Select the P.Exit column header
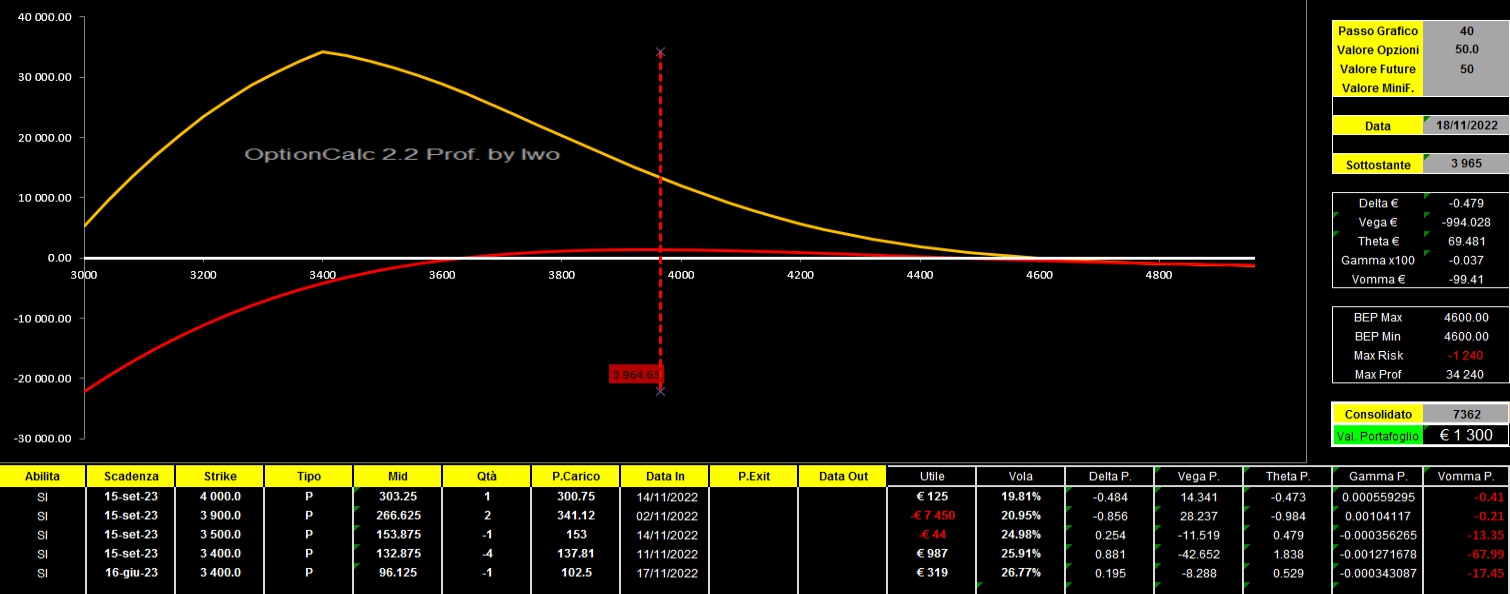The width and height of the screenshot is (1510, 594). [x=753, y=476]
